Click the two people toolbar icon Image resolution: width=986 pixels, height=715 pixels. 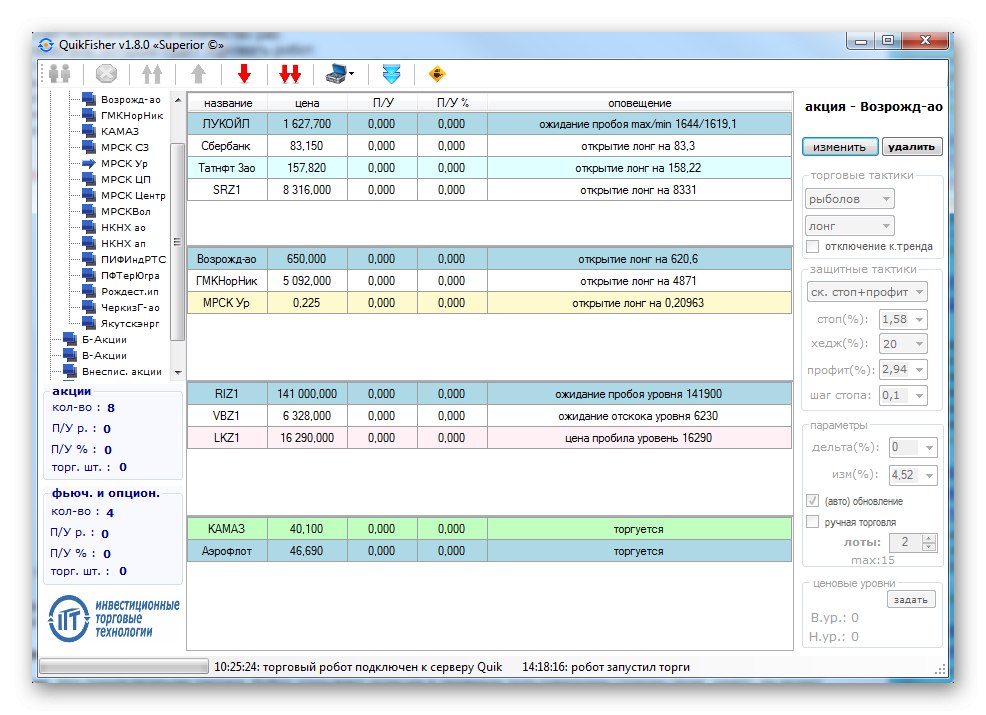point(60,74)
